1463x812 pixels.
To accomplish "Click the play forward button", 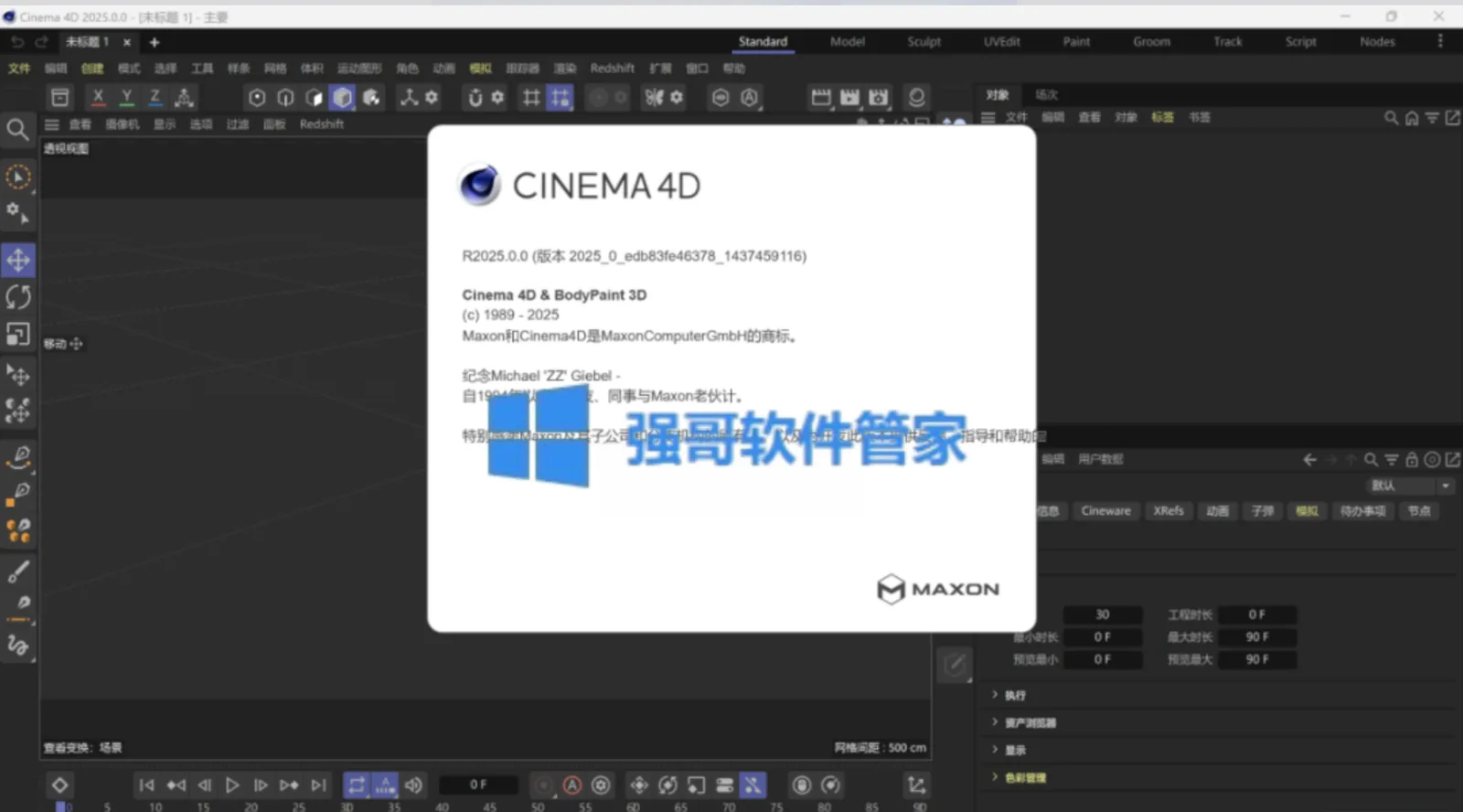I will pos(232,785).
